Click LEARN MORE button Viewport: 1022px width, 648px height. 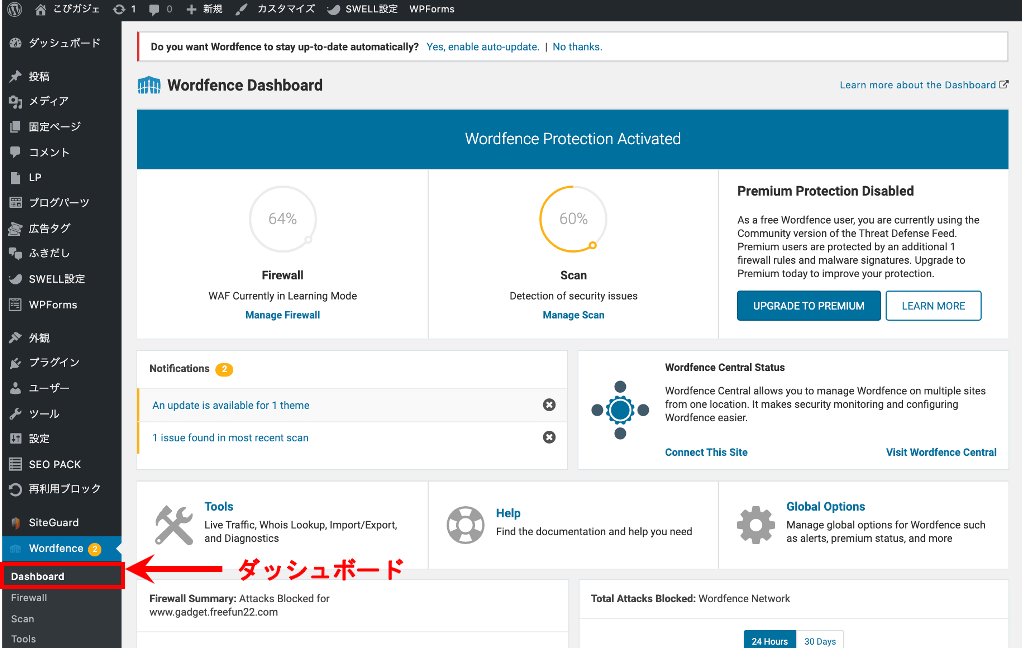[x=933, y=306]
